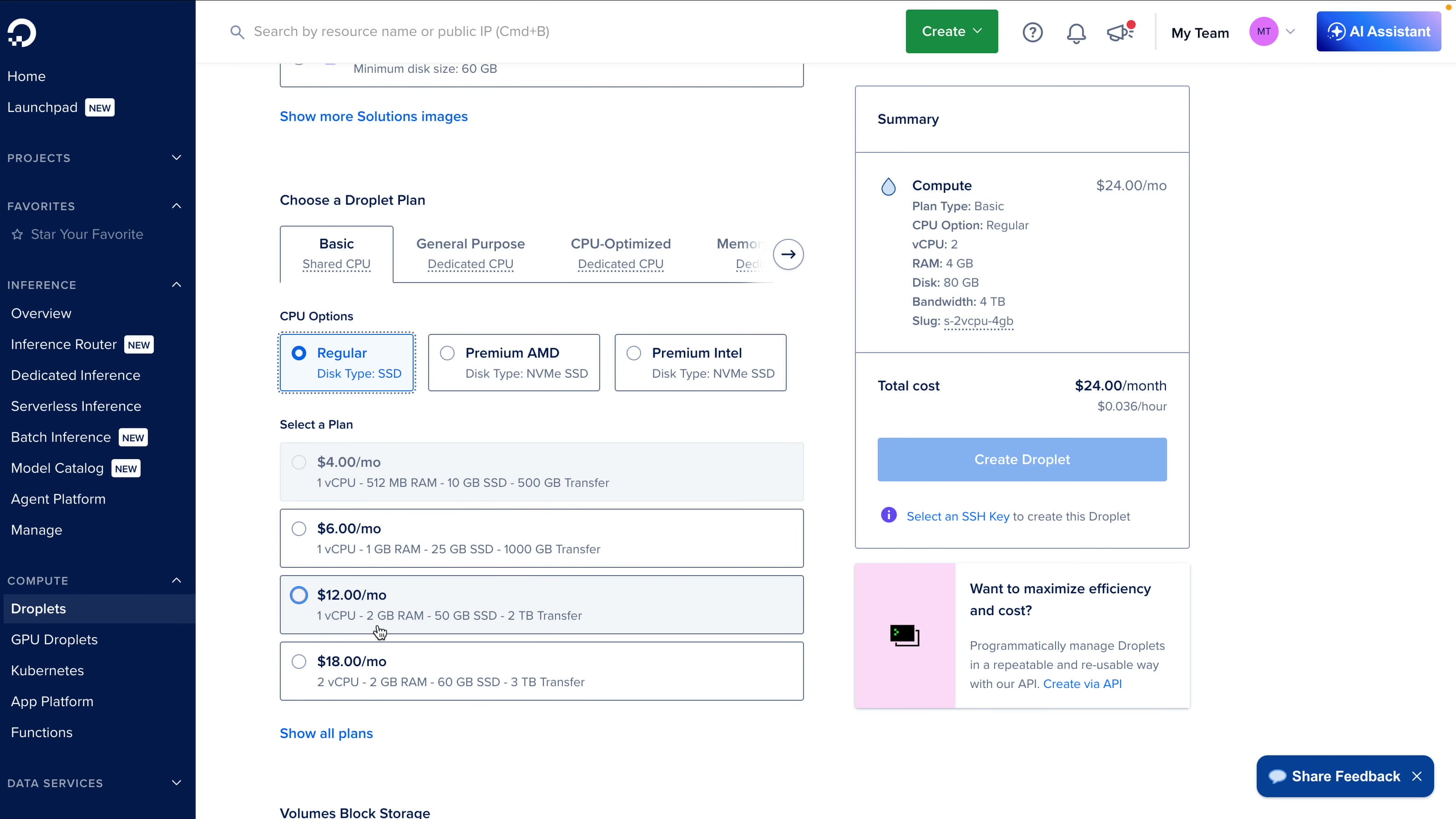This screenshot has height=819, width=1456.
Task: Click the Compute droplet icon in Summary
Action: pos(889,187)
